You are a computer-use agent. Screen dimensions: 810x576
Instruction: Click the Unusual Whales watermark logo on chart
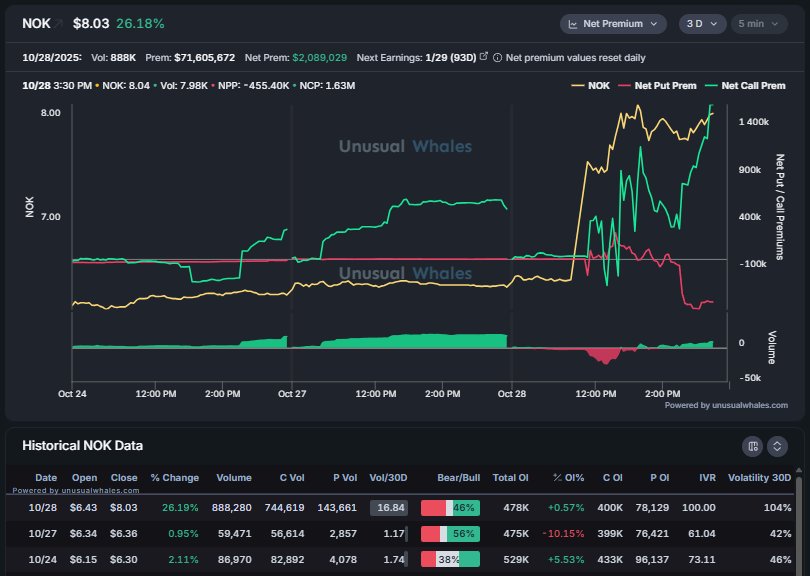405,146
